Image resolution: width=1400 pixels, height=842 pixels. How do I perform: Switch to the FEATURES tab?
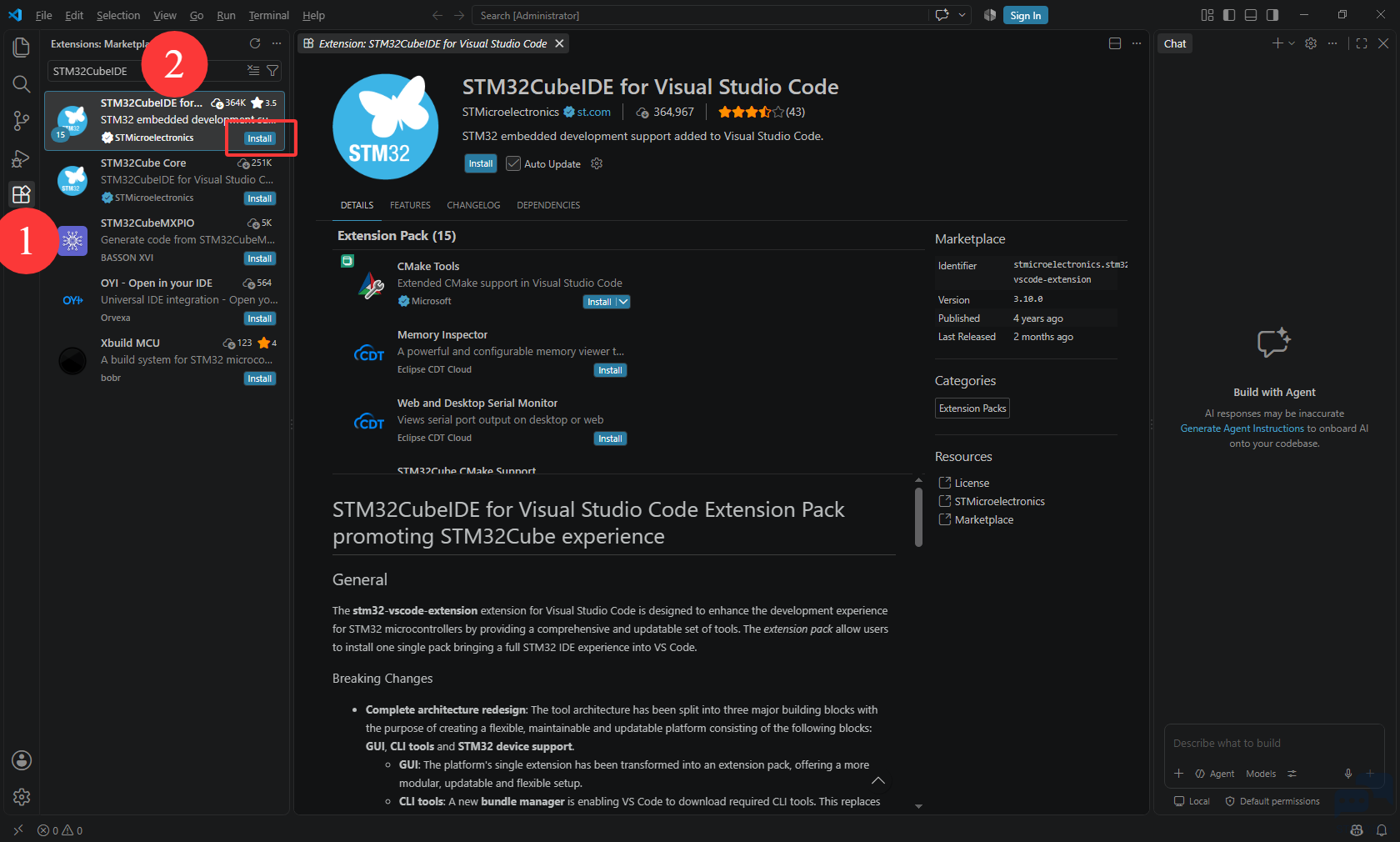click(x=410, y=205)
